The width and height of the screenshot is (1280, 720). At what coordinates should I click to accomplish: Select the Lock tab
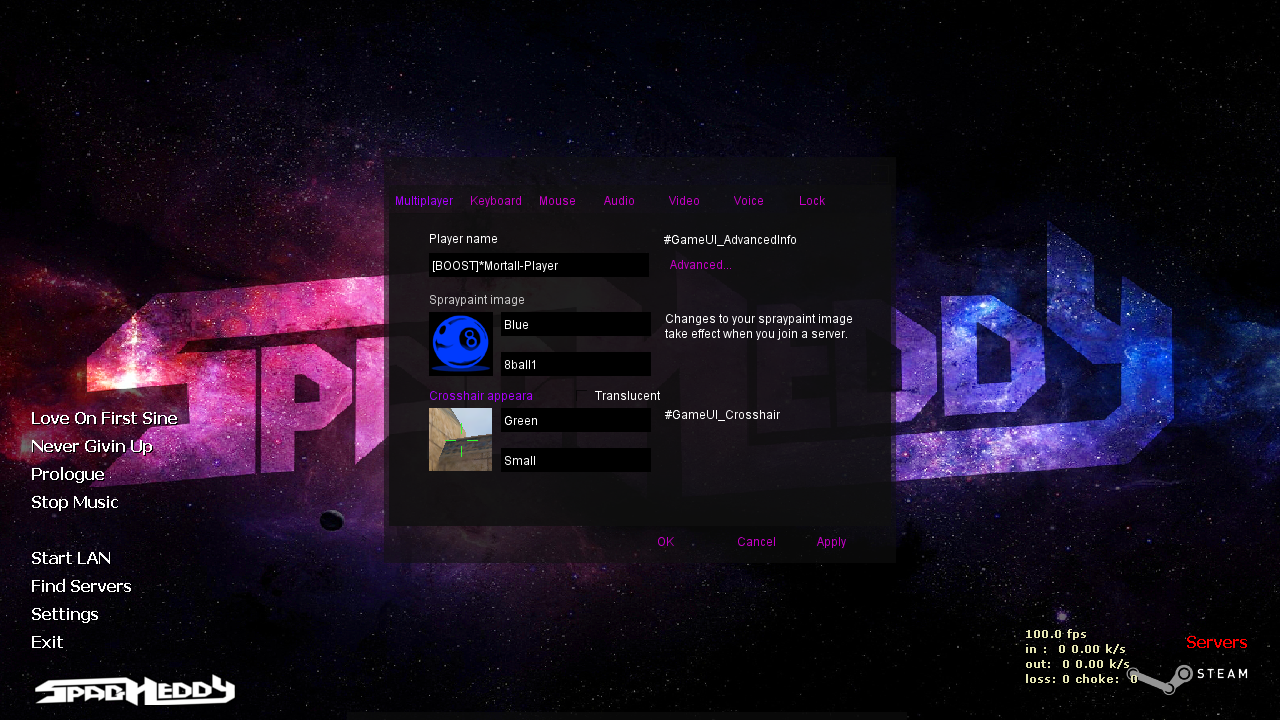pos(812,201)
